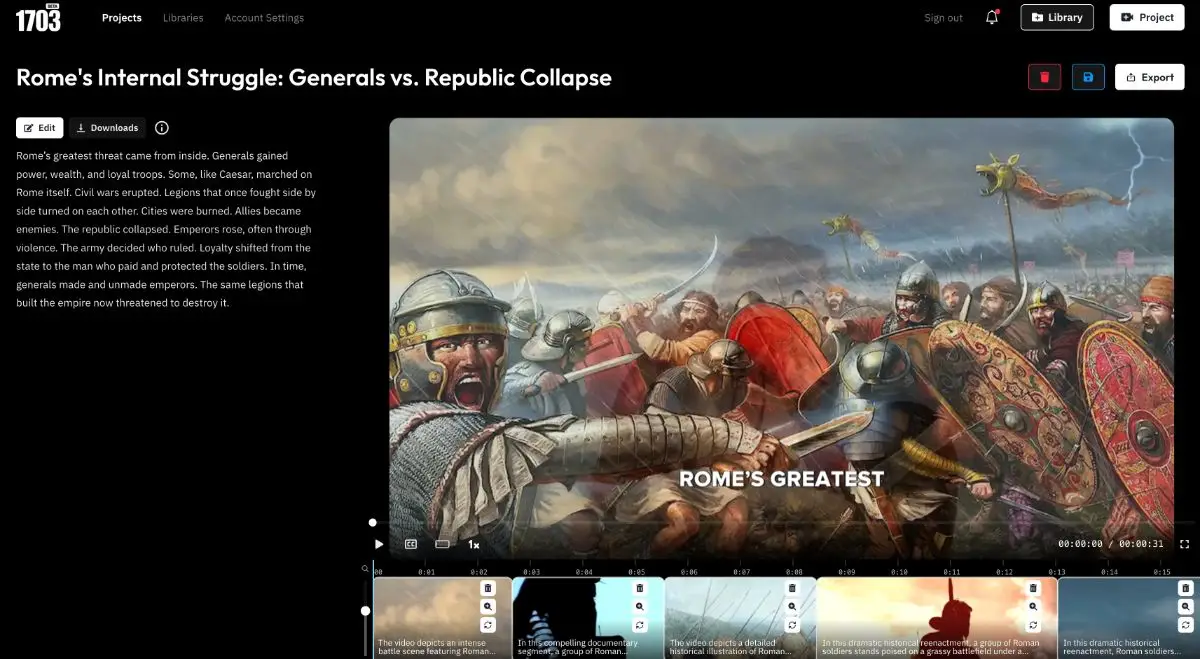The height and width of the screenshot is (659, 1200).
Task: Toggle closed captions on the video
Action: [x=410, y=544]
